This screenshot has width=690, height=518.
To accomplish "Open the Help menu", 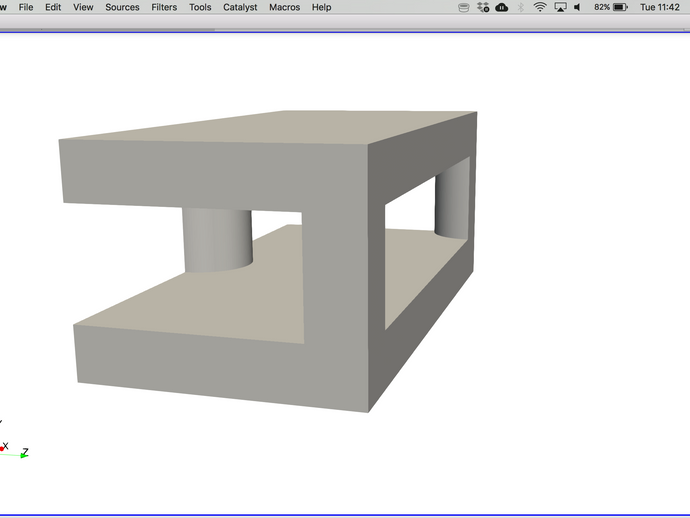I will 322,7.
